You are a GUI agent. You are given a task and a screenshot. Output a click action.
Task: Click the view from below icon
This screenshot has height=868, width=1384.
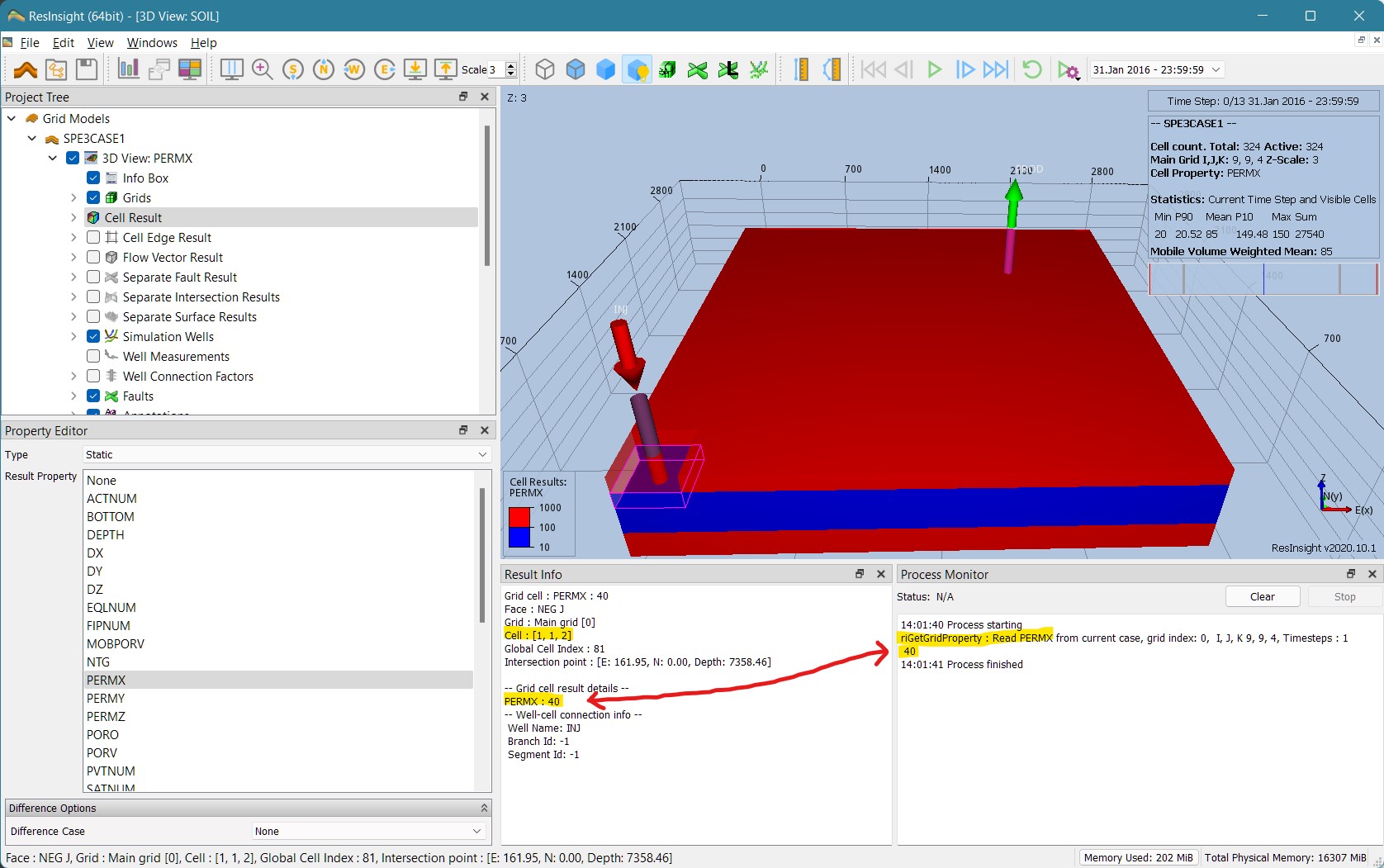point(446,70)
